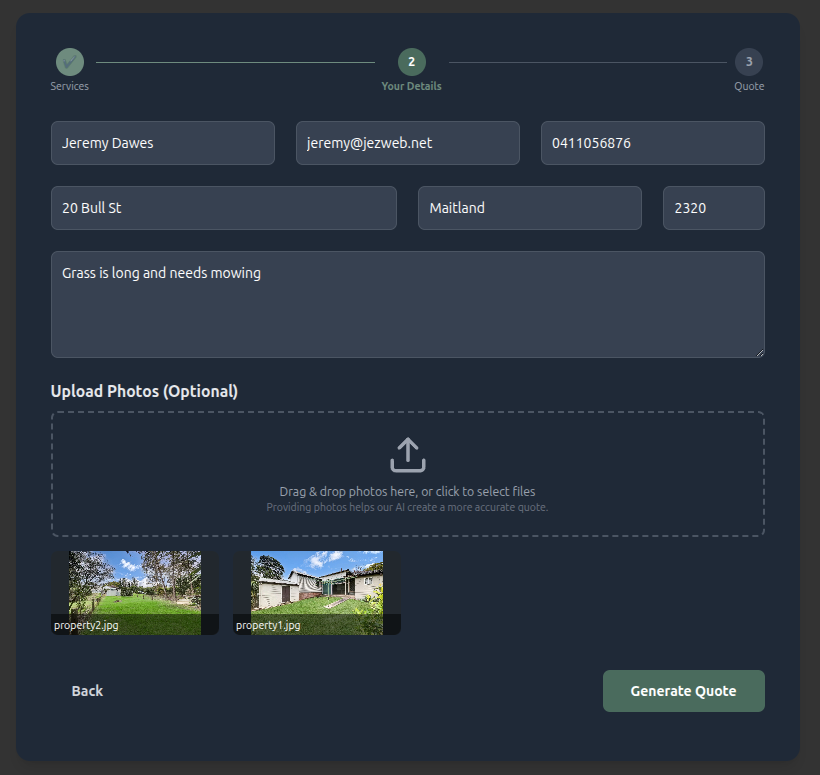Viewport: 820px width, 775px height.
Task: Select the phone number field 0411056876
Action: pos(652,143)
